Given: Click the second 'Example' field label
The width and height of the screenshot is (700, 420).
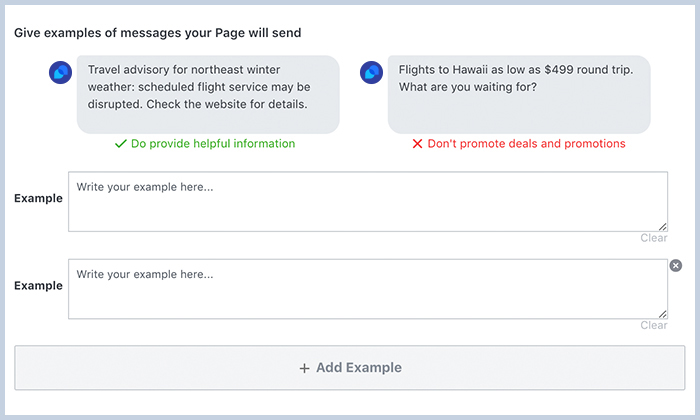Looking at the screenshot, I should (x=38, y=286).
